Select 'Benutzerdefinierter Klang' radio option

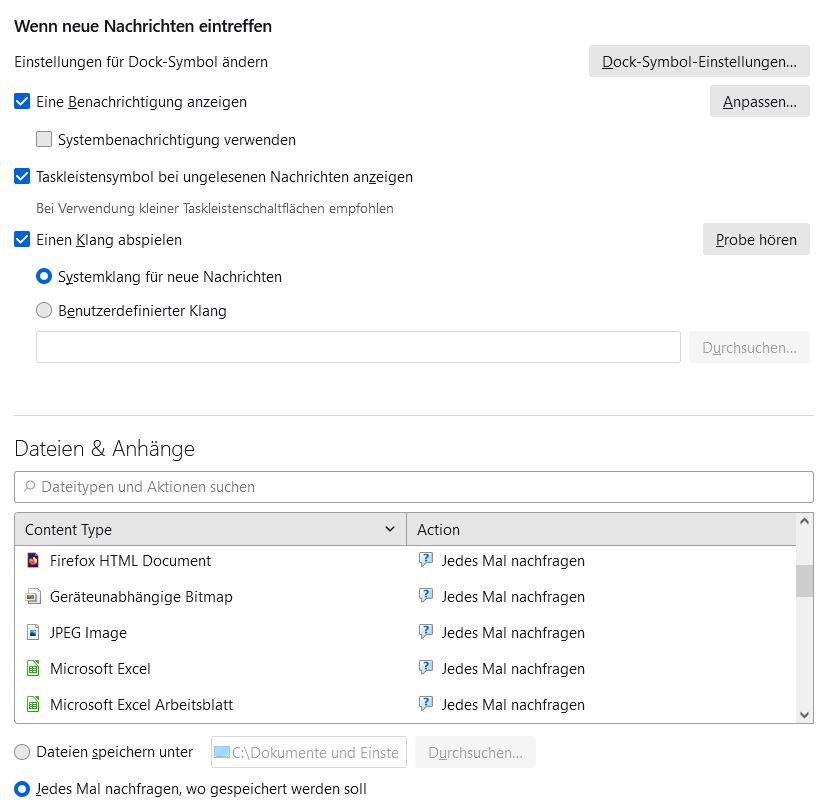click(x=44, y=311)
